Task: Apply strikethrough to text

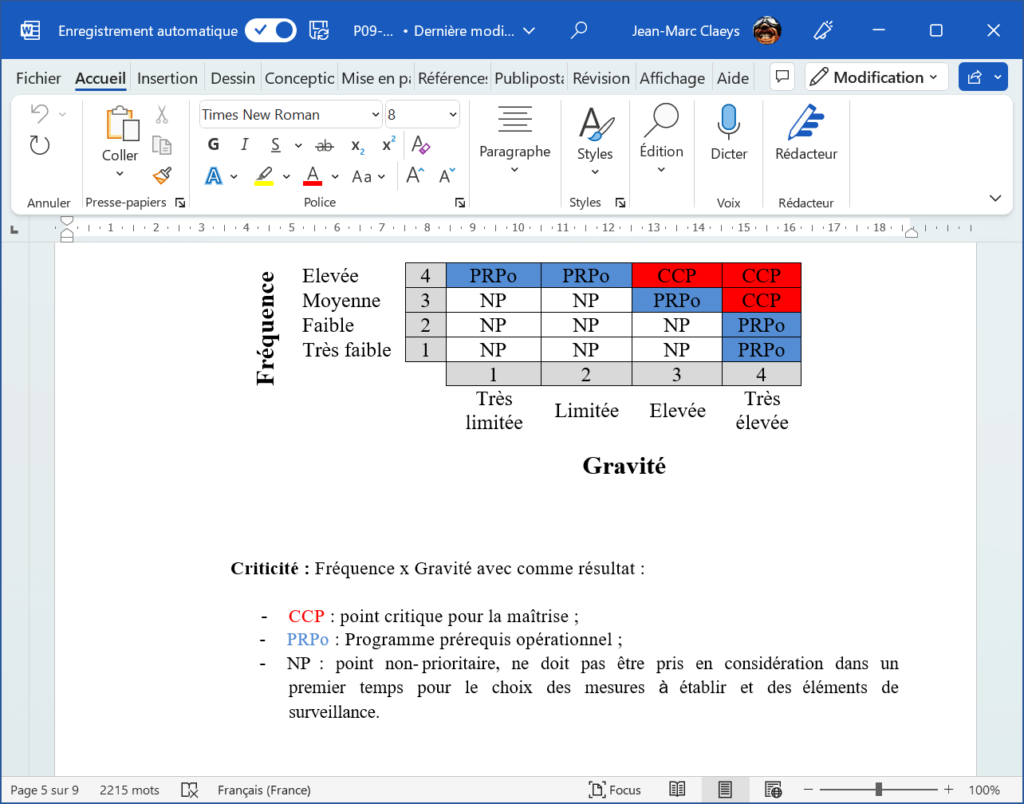Action: [325, 145]
